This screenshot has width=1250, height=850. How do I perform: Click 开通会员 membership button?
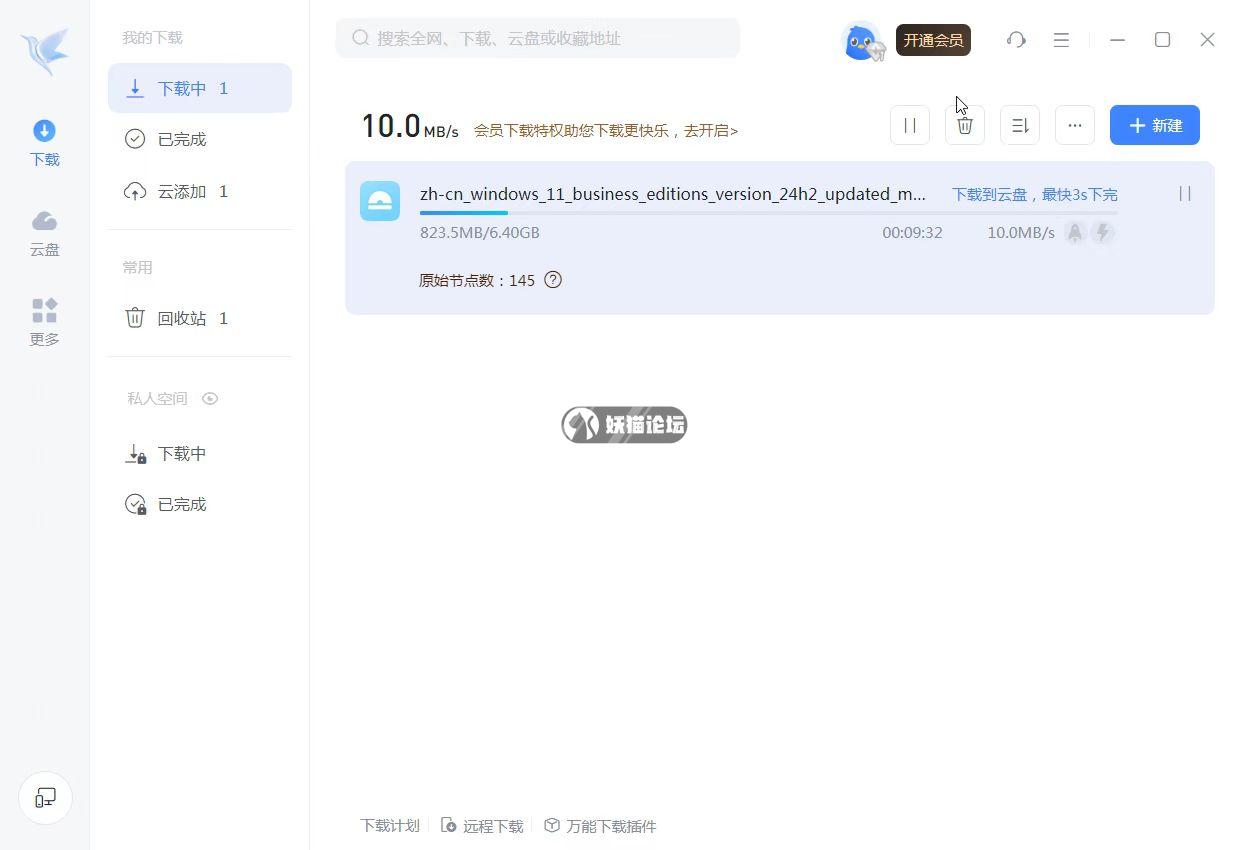tap(933, 40)
